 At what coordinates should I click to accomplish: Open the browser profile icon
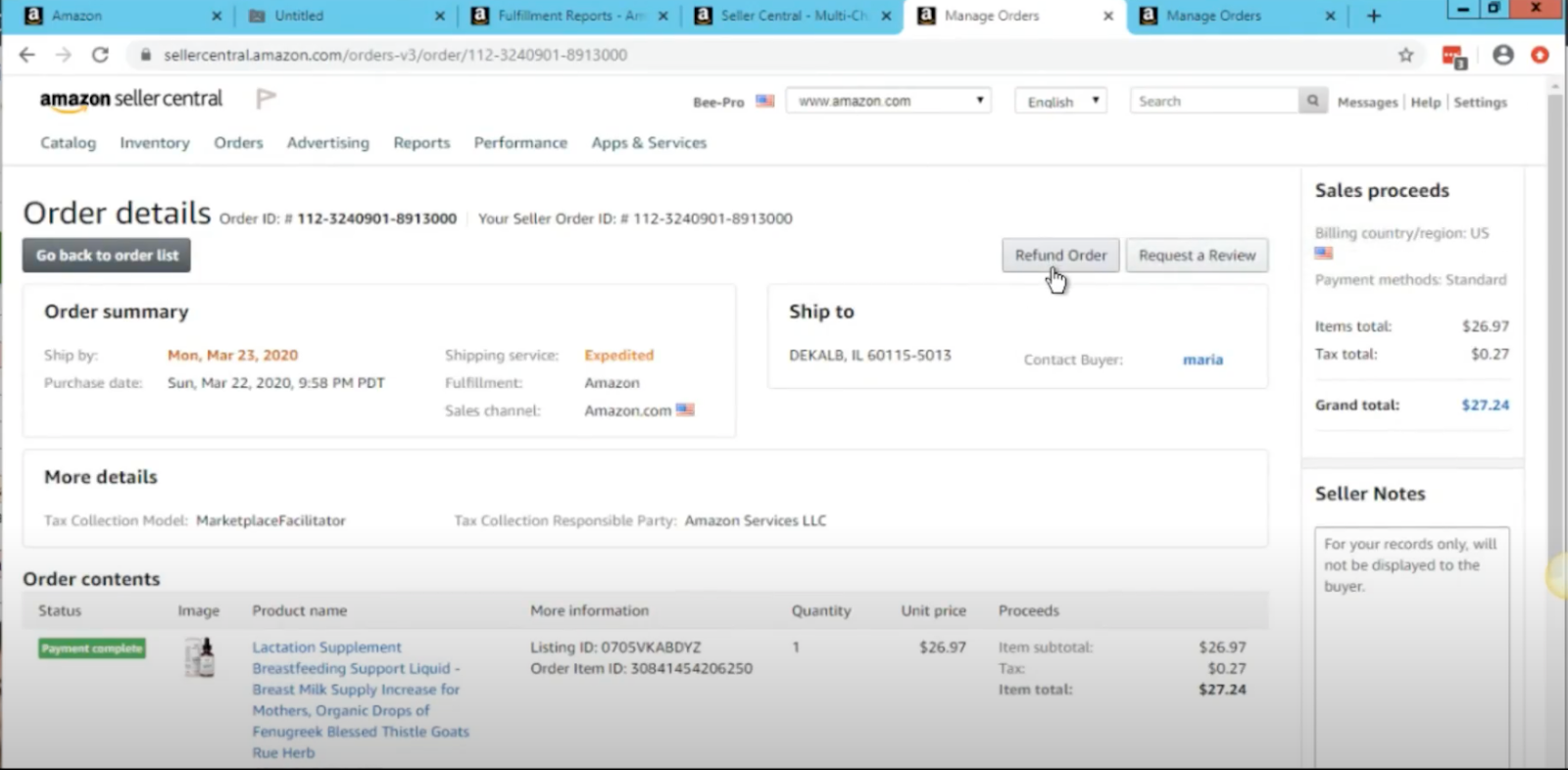coord(1503,55)
